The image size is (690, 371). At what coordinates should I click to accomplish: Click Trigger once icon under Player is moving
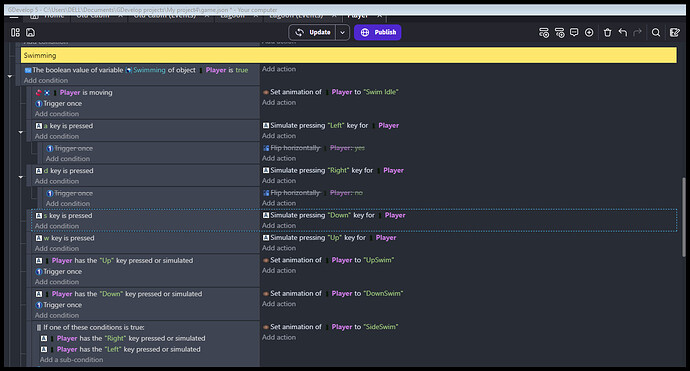39,103
